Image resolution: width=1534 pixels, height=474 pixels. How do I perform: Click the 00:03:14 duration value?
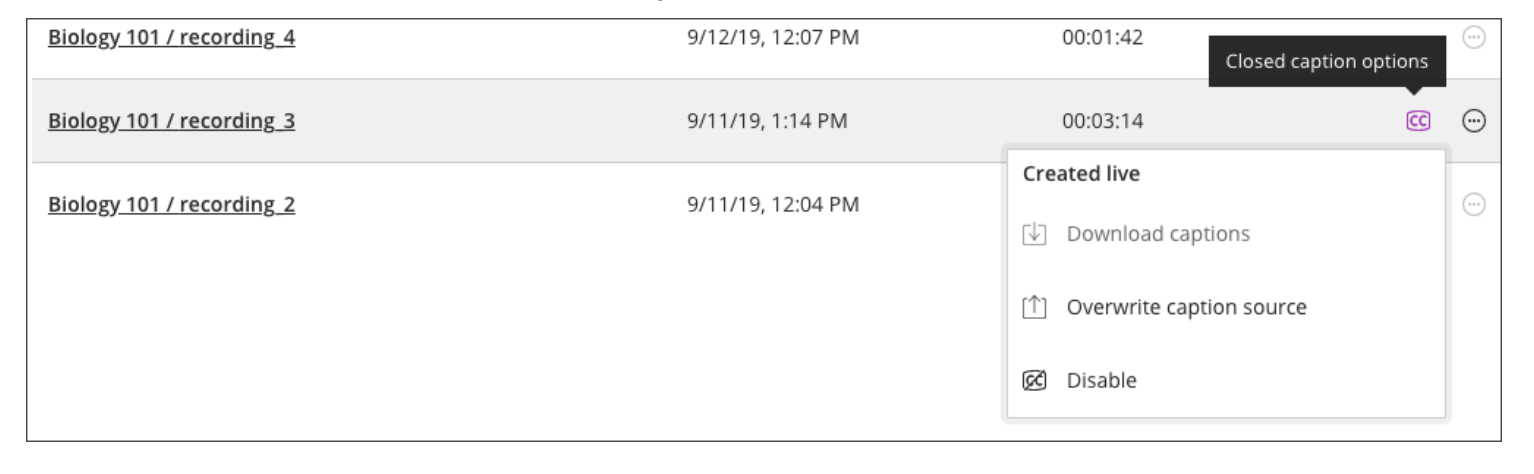click(x=1102, y=122)
